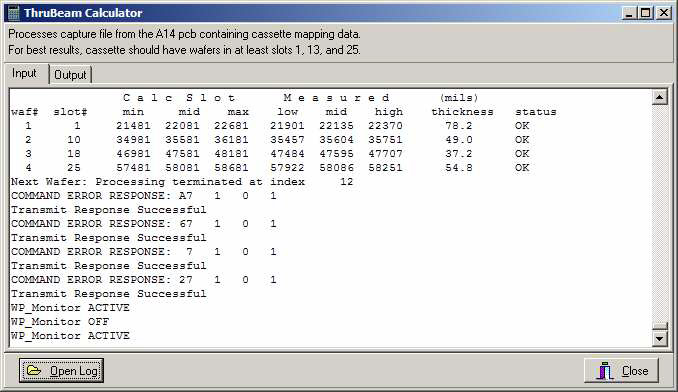The image size is (678, 392).
Task: Open the Output tab
Action: coord(70,75)
